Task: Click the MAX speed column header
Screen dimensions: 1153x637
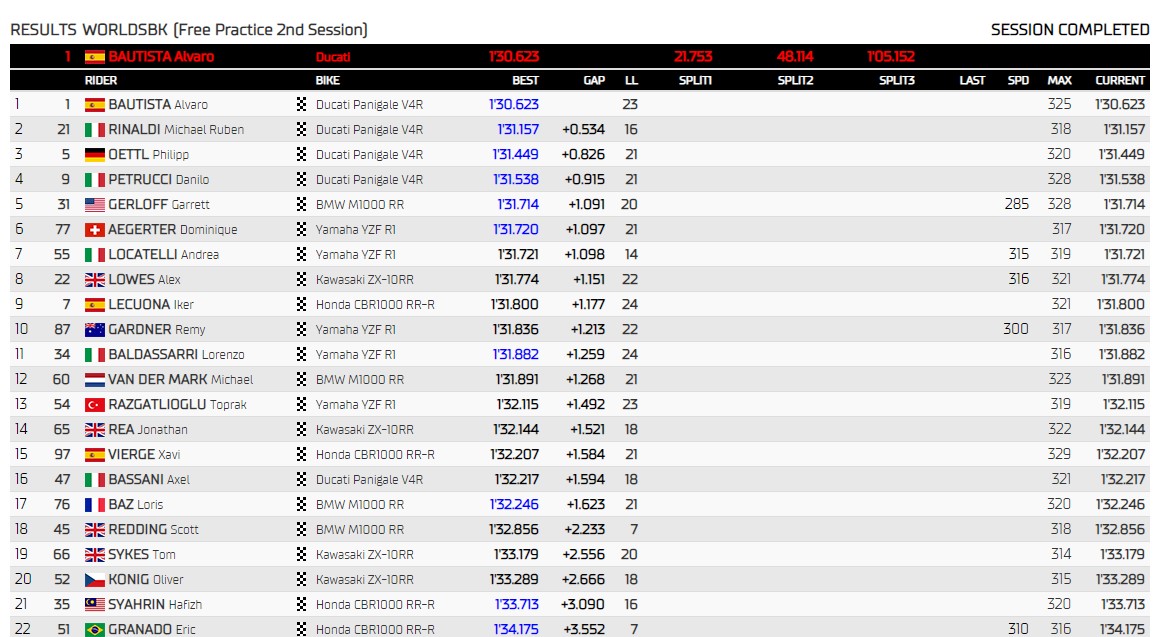Action: (x=1059, y=80)
